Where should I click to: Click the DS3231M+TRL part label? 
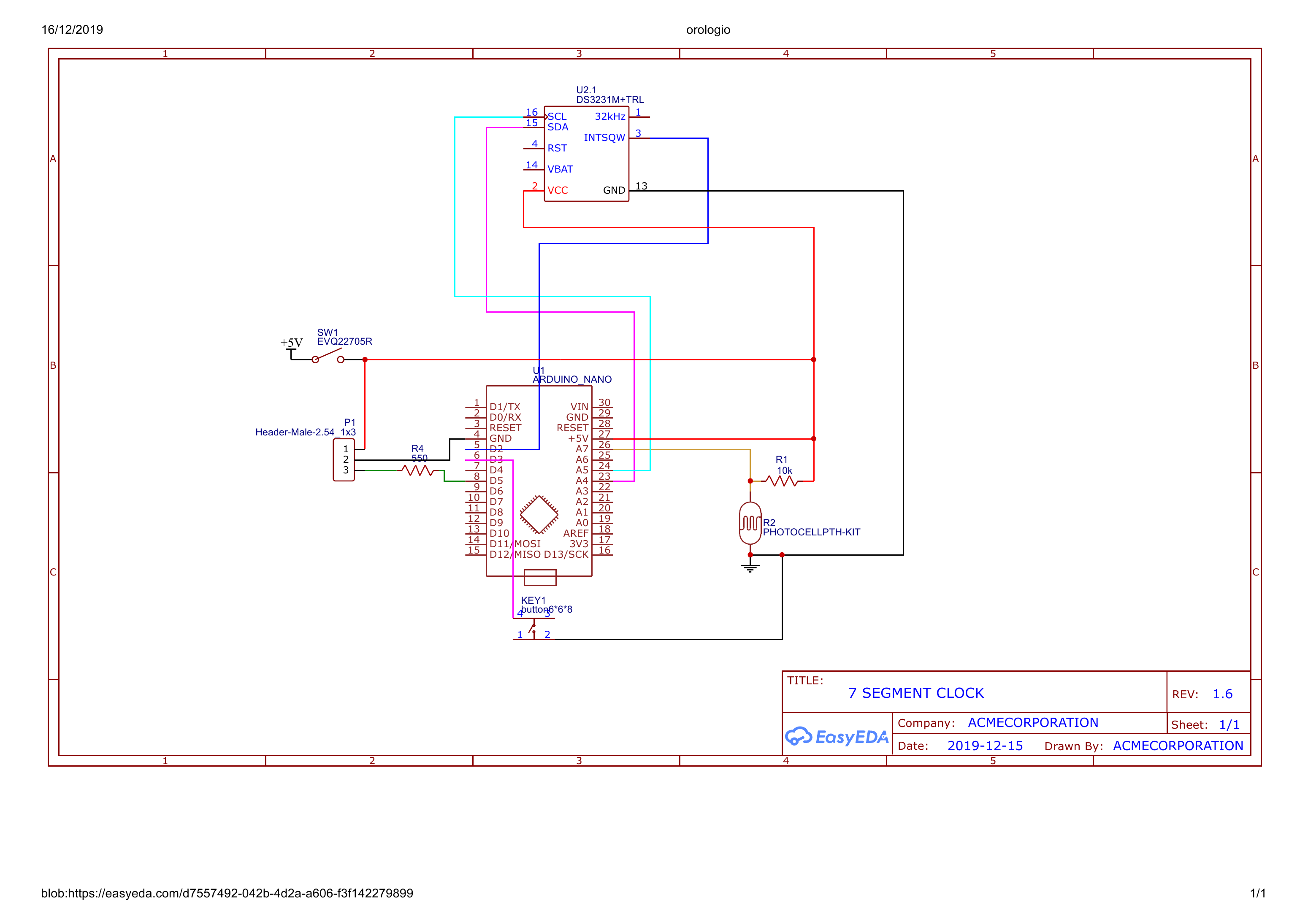609,100
